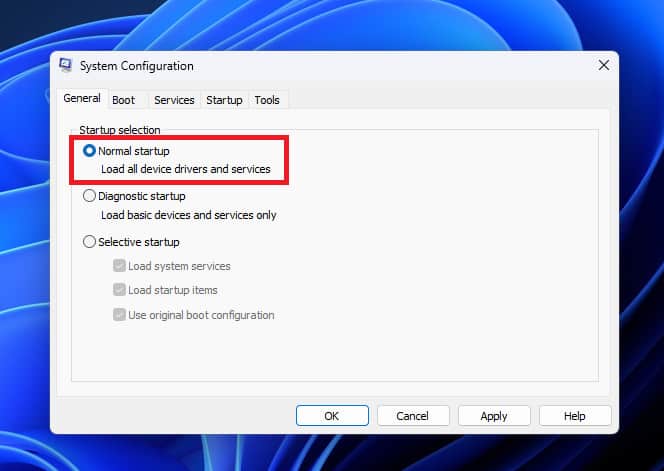Enable the Selective startup radio button
Image resolution: width=664 pixels, height=471 pixels.
point(90,242)
